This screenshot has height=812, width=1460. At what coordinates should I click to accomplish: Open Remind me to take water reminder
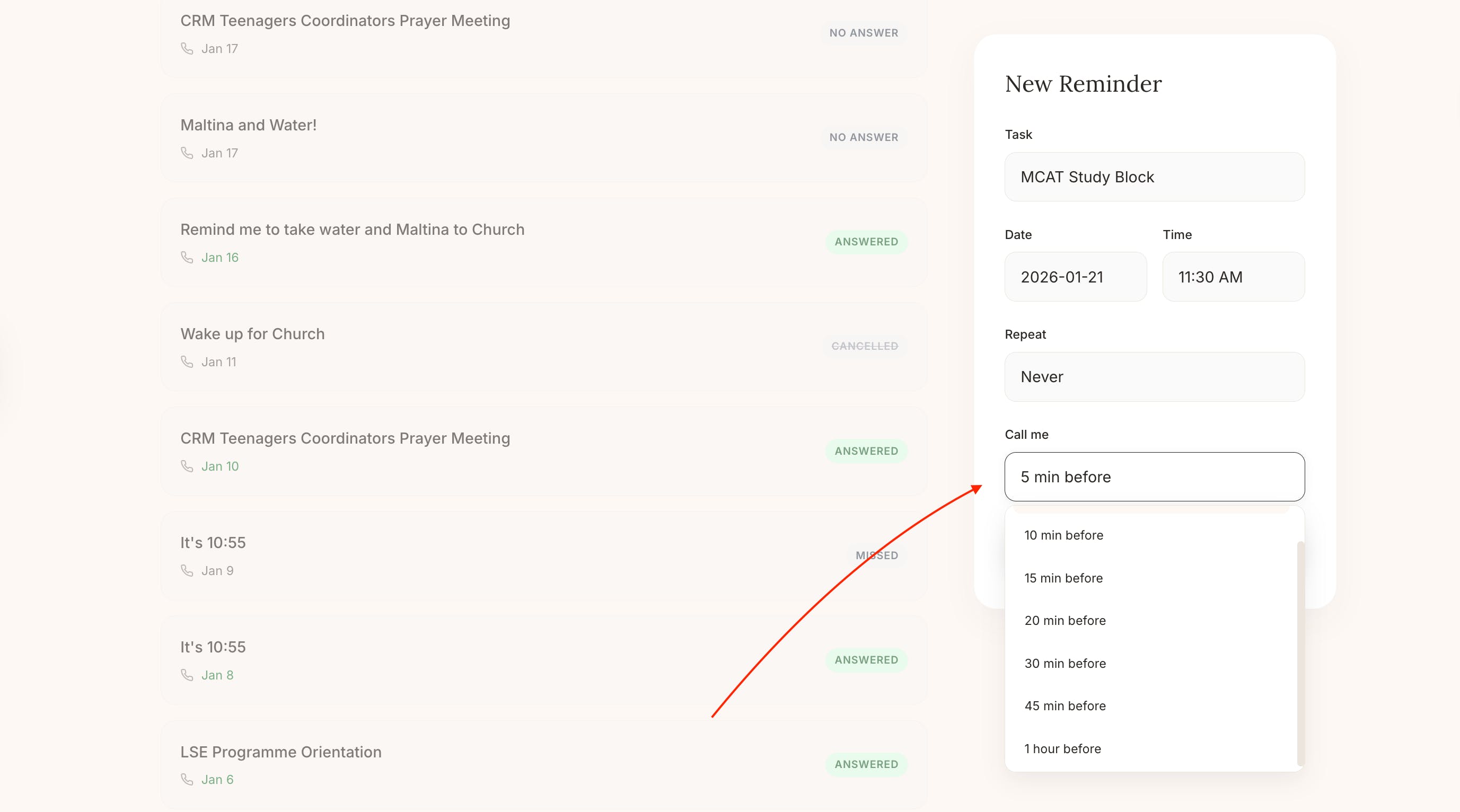pos(352,230)
